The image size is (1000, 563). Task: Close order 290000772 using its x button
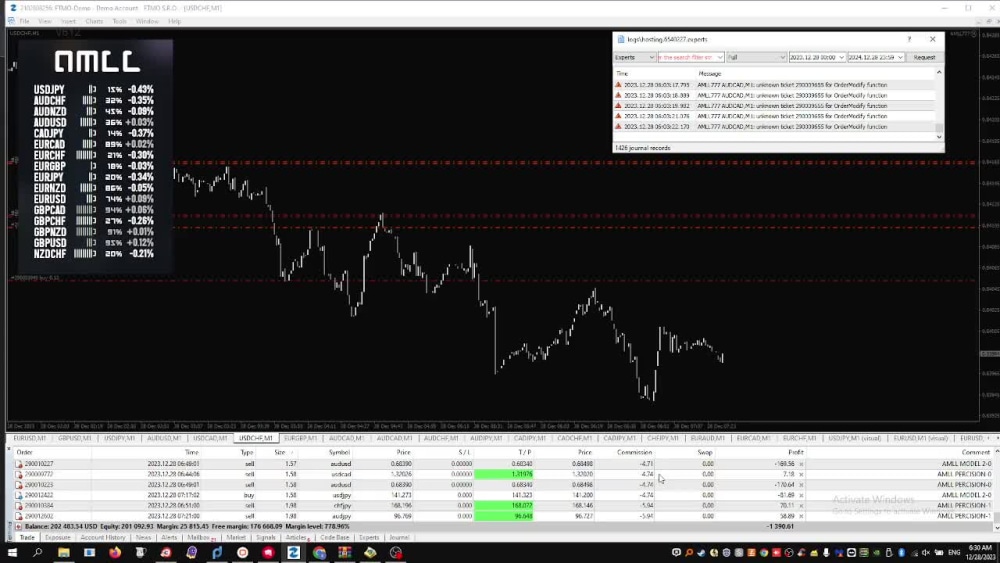[x=801, y=474]
